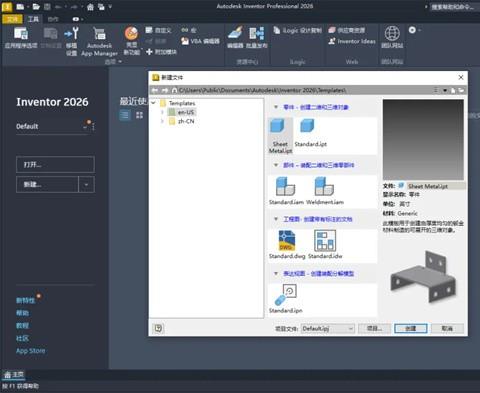Click the Projects (项目...) button in dialog
The width and height of the screenshot is (480, 393).
[x=374, y=329]
